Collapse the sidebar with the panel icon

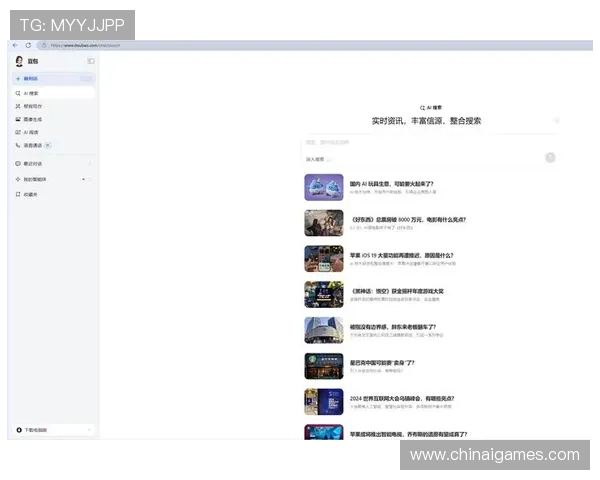tap(91, 61)
